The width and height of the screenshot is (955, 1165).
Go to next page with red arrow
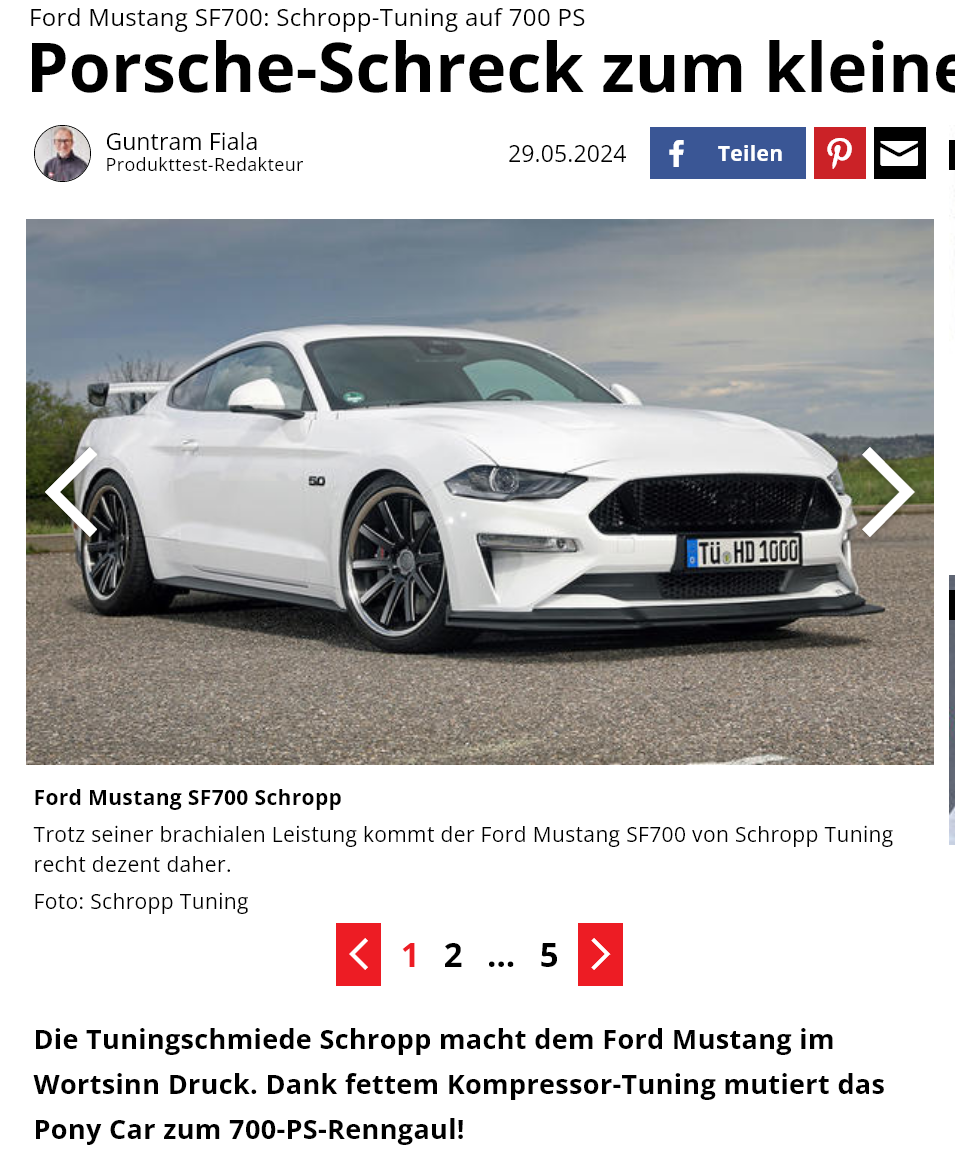tap(600, 955)
